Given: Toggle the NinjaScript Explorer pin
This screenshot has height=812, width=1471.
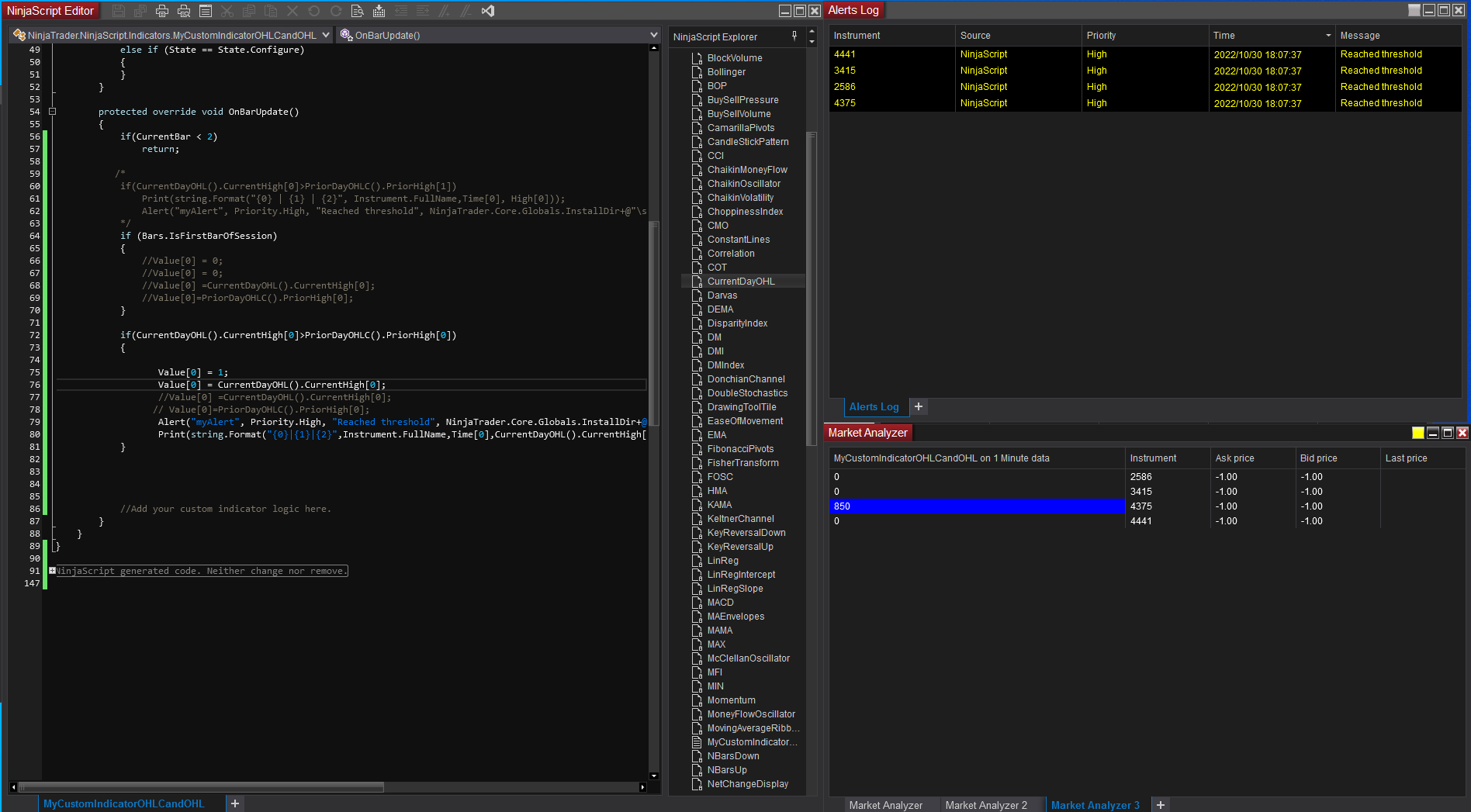Looking at the screenshot, I should [794, 36].
